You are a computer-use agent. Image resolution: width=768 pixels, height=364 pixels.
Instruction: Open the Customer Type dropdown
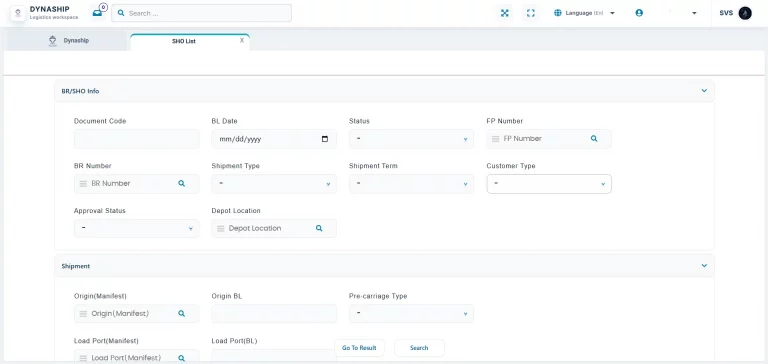coord(549,184)
